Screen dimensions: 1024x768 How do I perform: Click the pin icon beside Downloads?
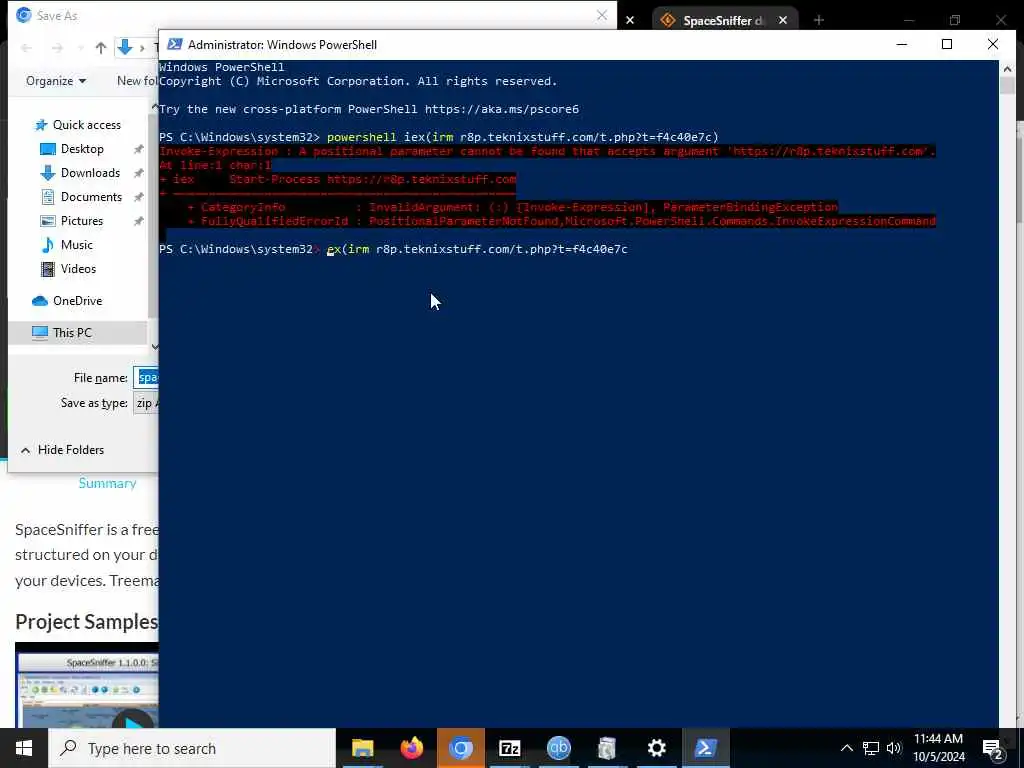138,173
